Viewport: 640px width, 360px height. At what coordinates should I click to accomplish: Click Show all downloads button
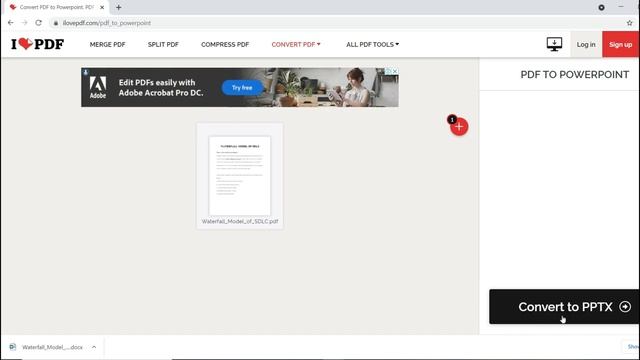point(631,347)
